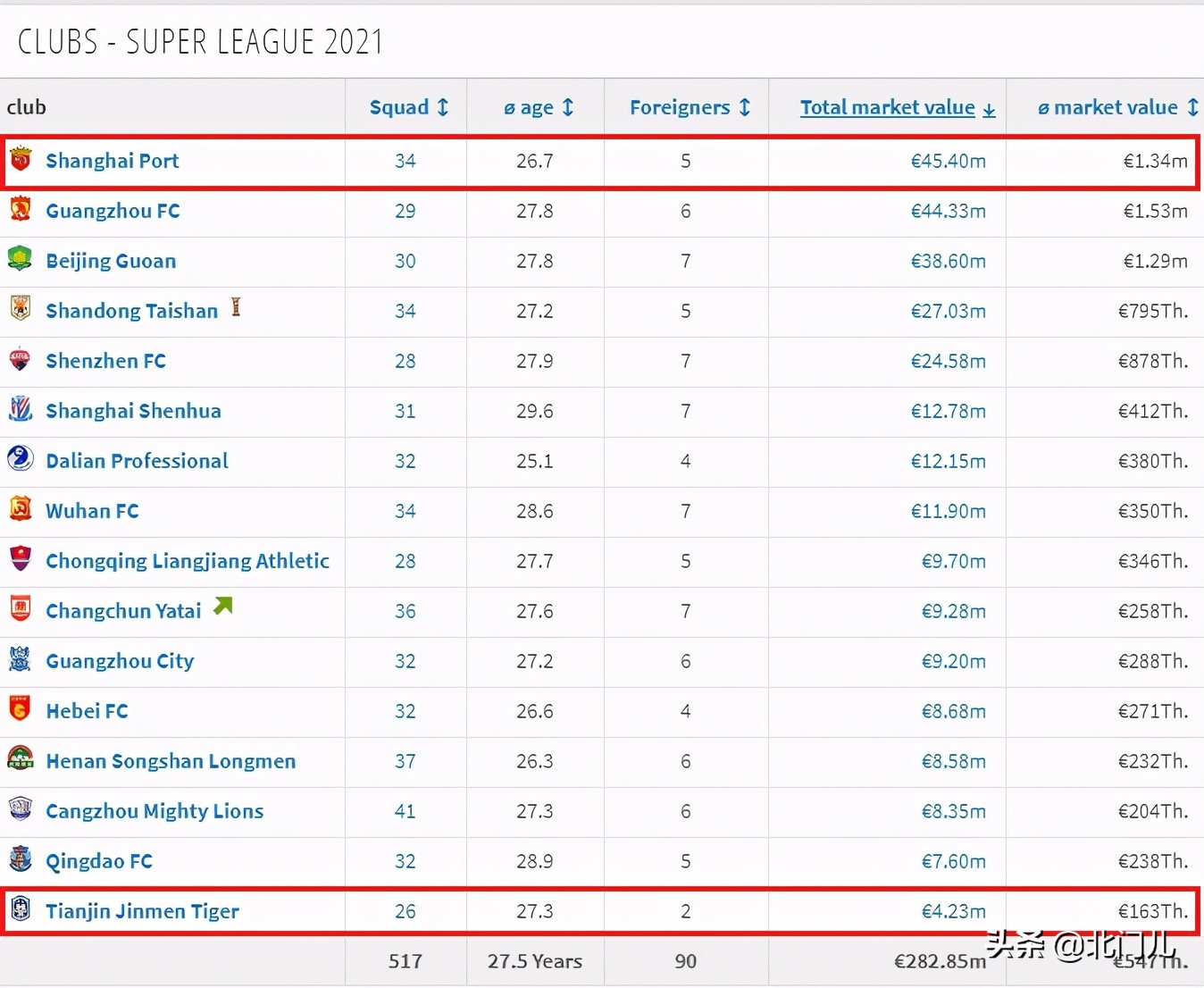Viewport: 1204px width, 988px height.
Task: Click Tianjin Jinmen Tiger value €4.23m
Action: click(x=954, y=911)
